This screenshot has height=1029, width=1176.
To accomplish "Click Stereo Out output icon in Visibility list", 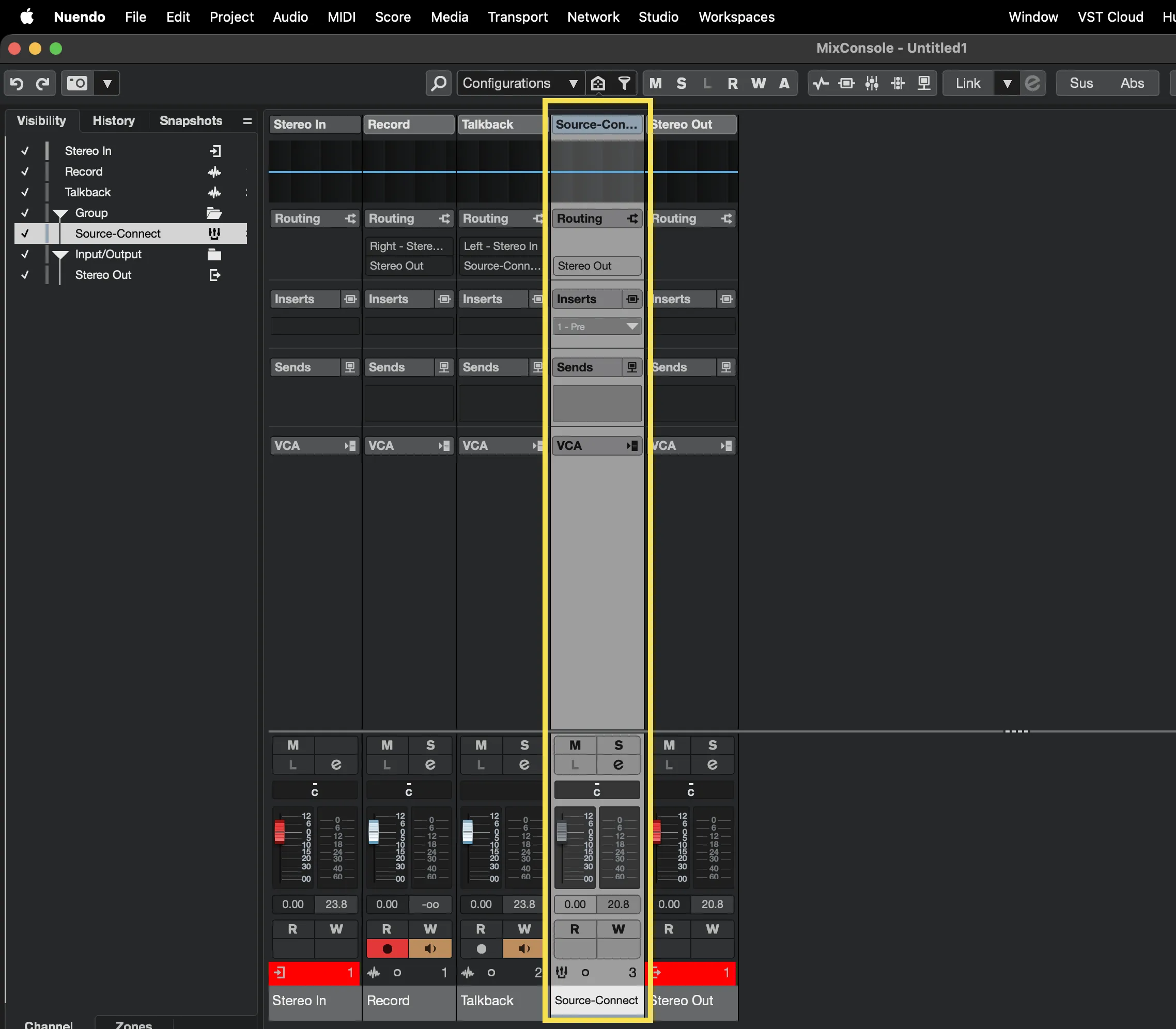I will pyautogui.click(x=214, y=276).
